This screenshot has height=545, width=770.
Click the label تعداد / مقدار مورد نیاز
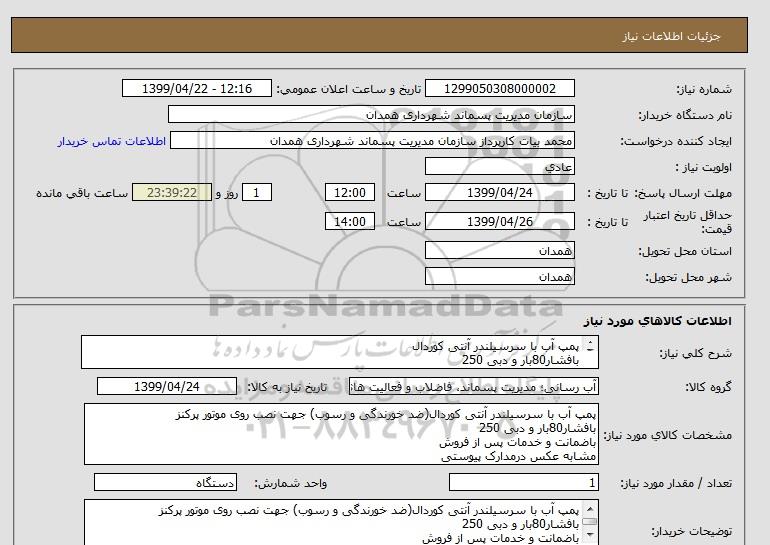coord(676,483)
